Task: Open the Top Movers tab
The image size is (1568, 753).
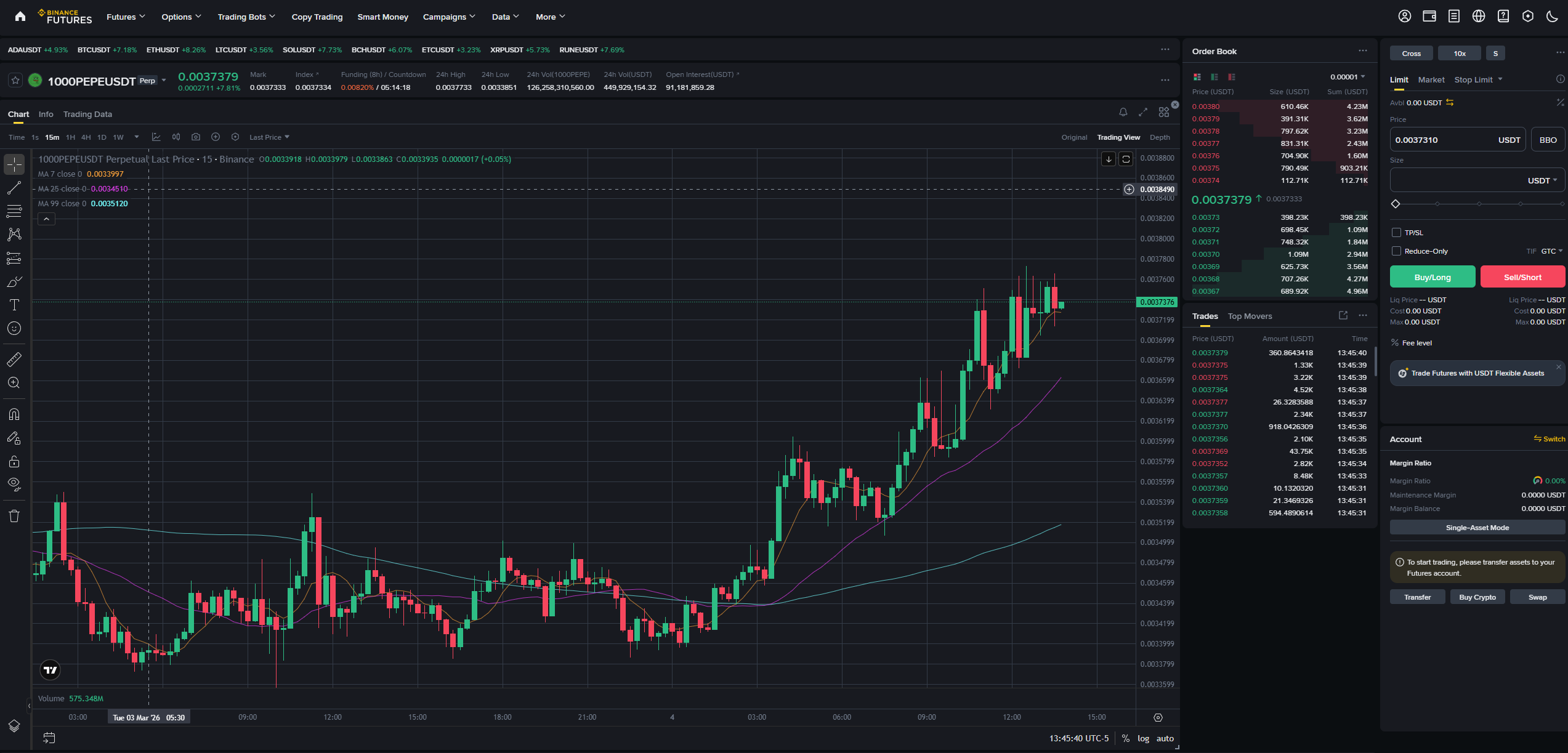Action: (x=1250, y=315)
